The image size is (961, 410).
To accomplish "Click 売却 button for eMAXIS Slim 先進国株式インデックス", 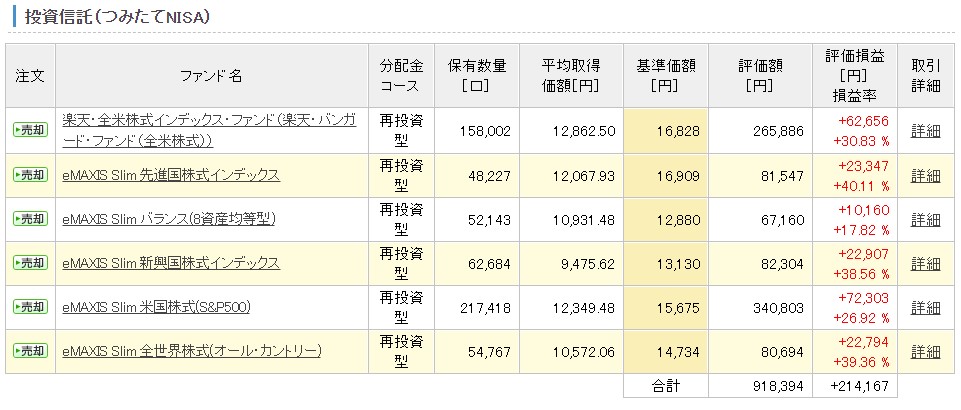I will (x=30, y=175).
